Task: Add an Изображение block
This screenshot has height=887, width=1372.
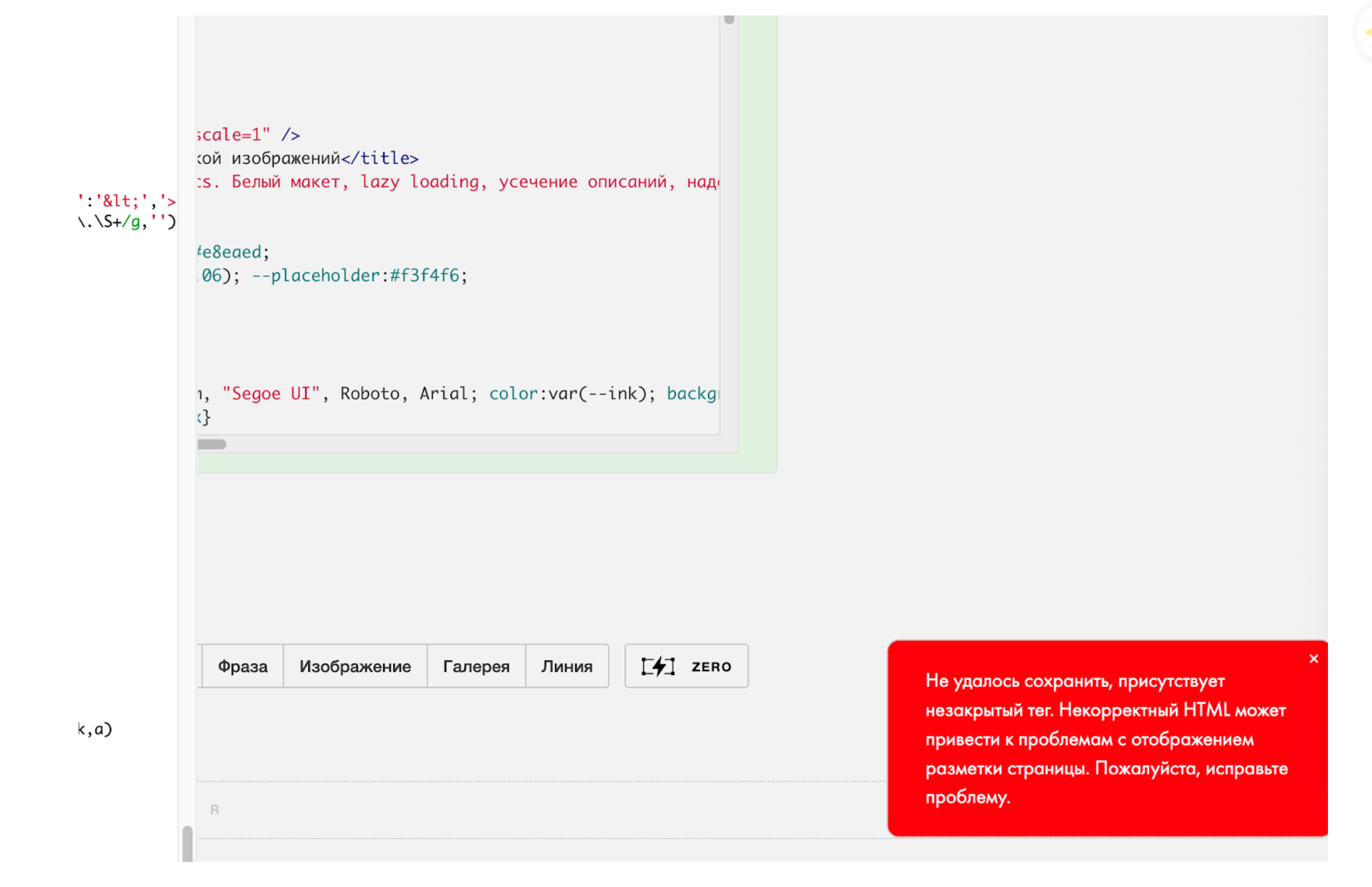Action: pyautogui.click(x=355, y=666)
